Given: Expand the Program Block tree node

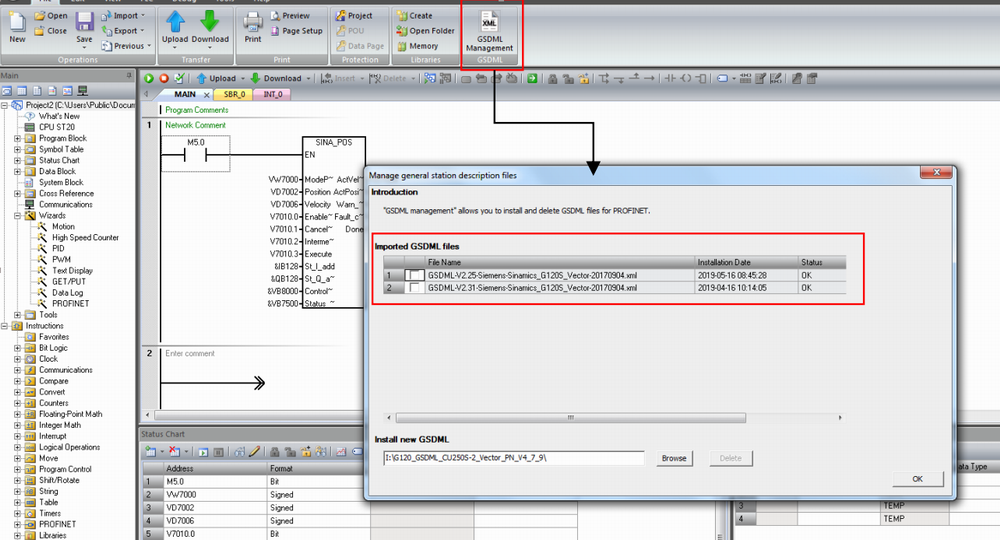Looking at the screenshot, I should (x=17, y=138).
